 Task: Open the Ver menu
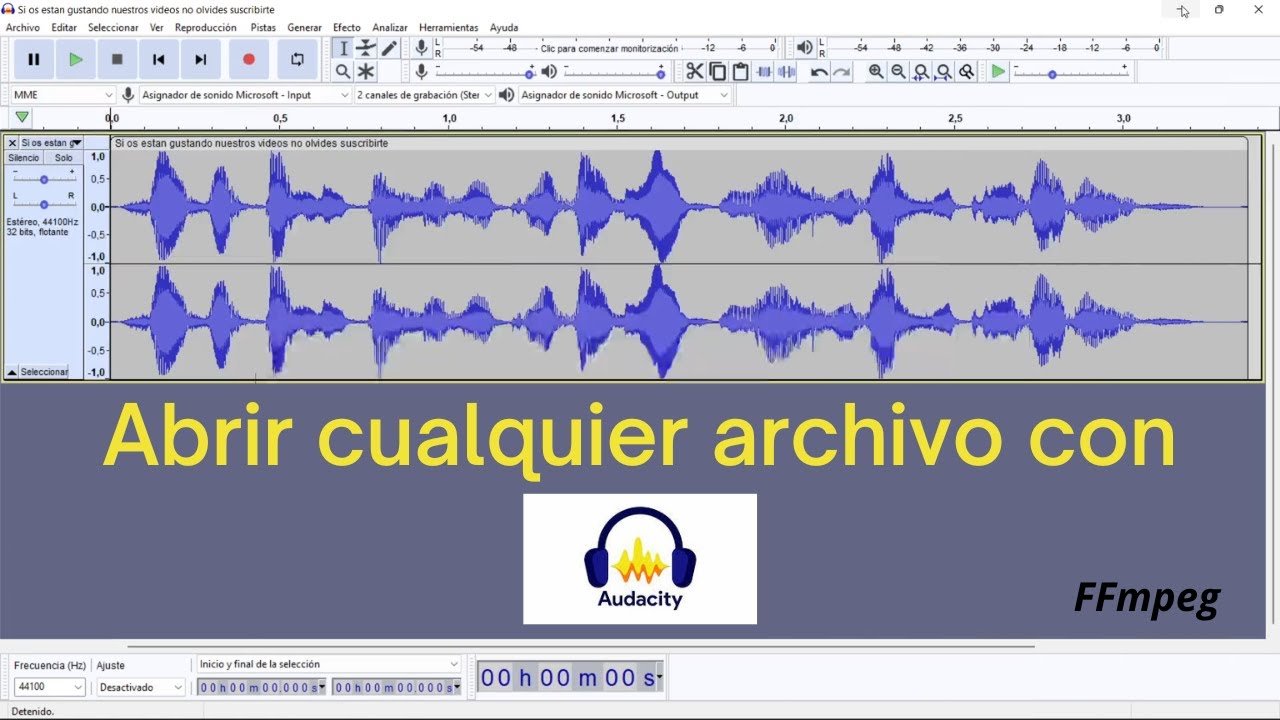click(157, 27)
